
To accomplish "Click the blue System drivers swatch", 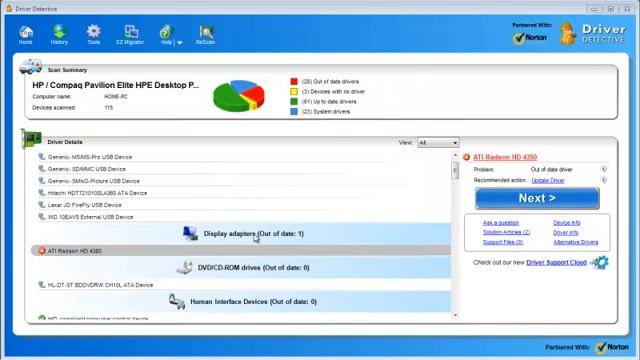I will (294, 111).
